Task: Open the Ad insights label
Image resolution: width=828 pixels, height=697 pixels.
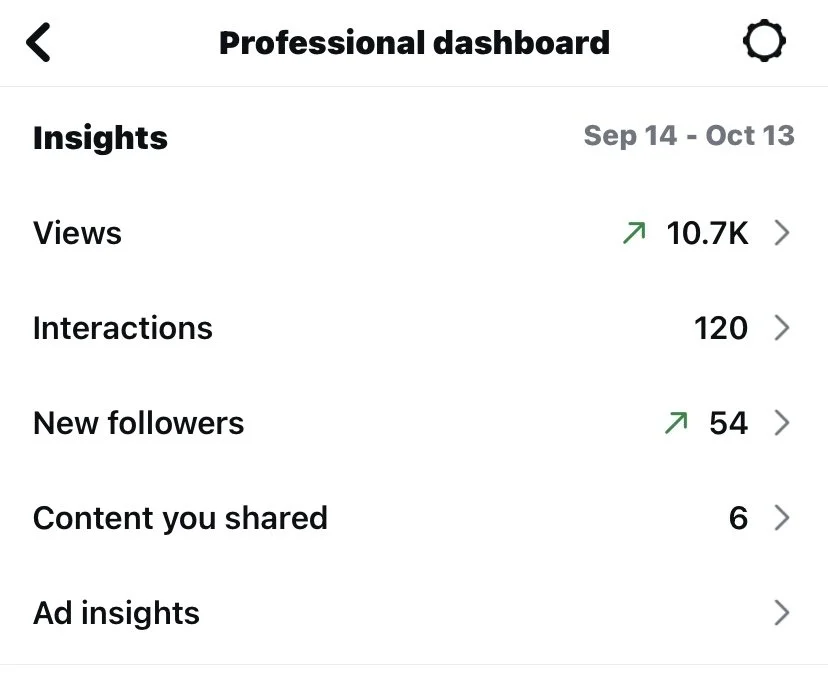Action: (116, 614)
